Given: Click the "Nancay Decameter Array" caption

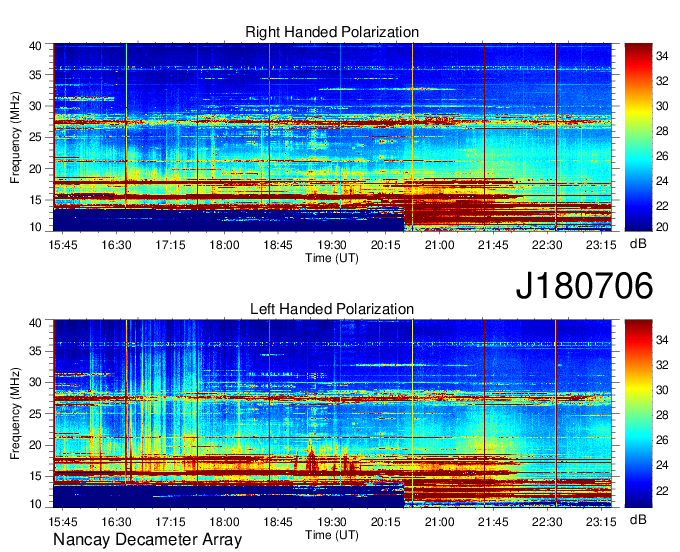Looking at the screenshot, I should click(147, 539).
